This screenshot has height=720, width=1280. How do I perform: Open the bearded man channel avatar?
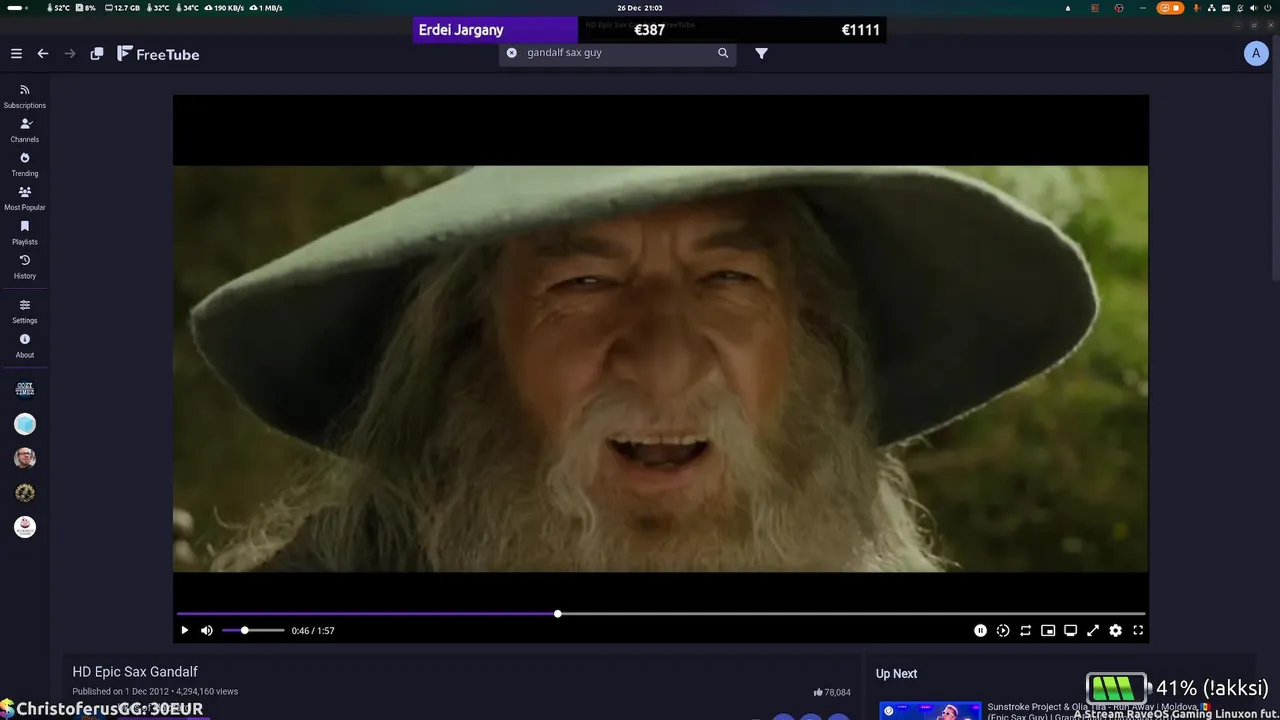pos(25,458)
